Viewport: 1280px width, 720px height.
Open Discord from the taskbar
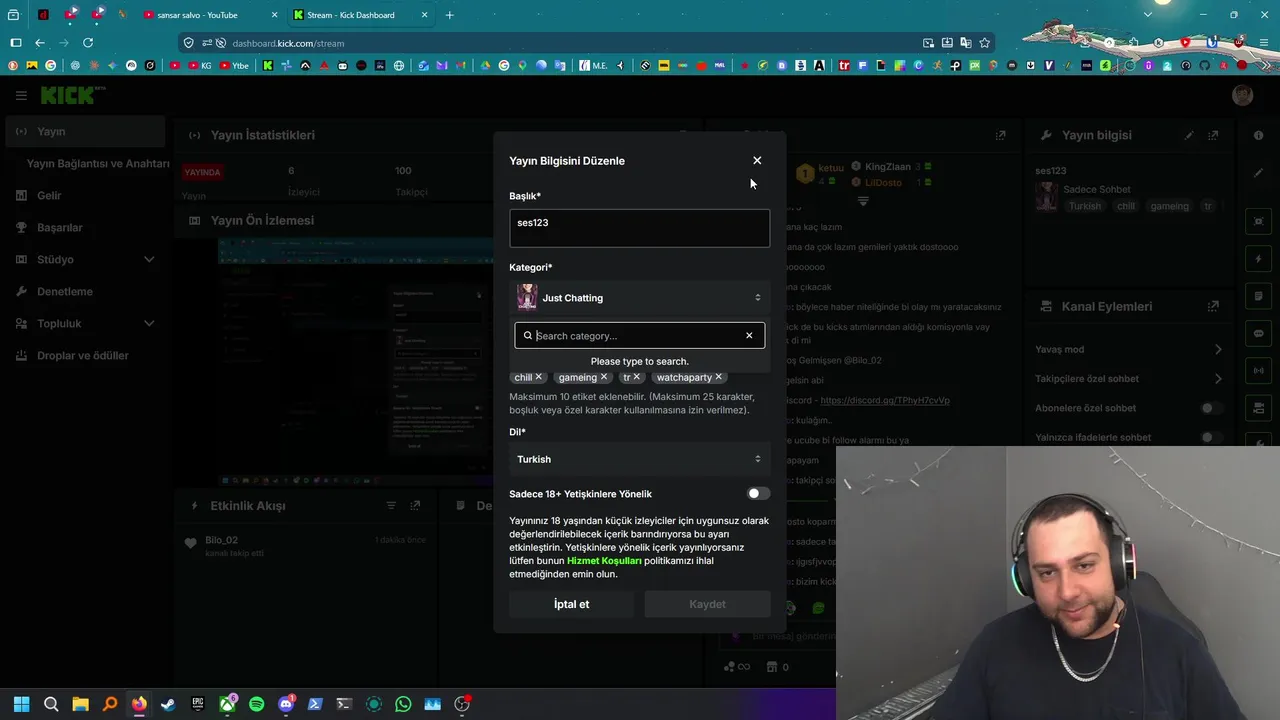[286, 704]
